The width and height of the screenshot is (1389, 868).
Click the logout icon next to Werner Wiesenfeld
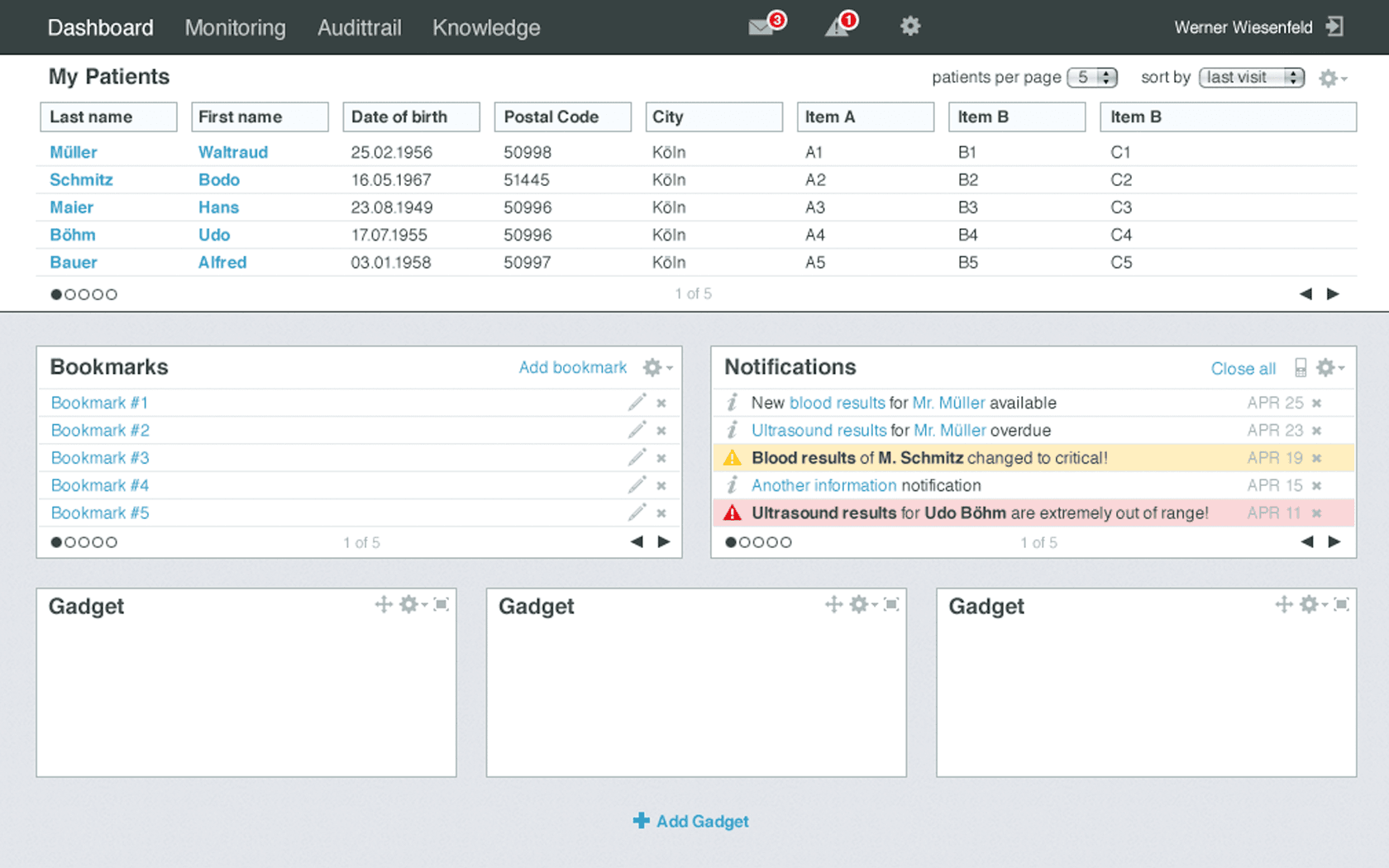[1334, 26]
